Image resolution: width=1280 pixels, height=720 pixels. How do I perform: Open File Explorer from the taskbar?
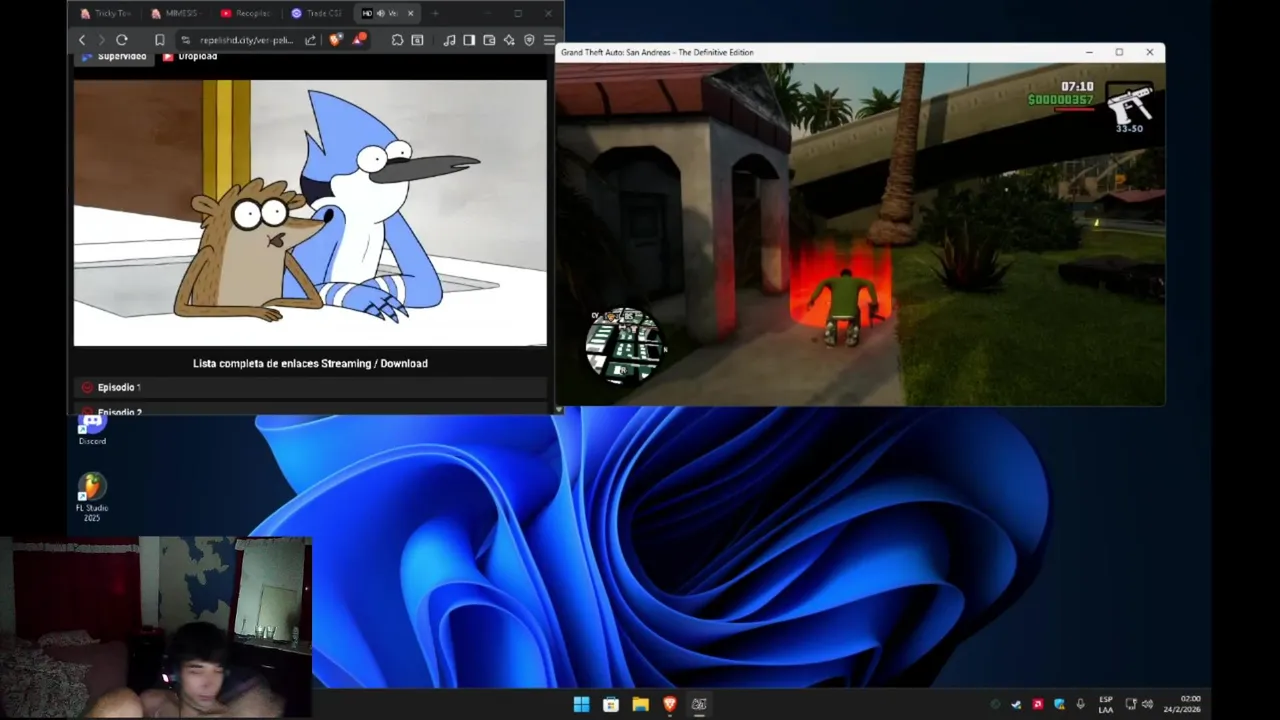640,704
